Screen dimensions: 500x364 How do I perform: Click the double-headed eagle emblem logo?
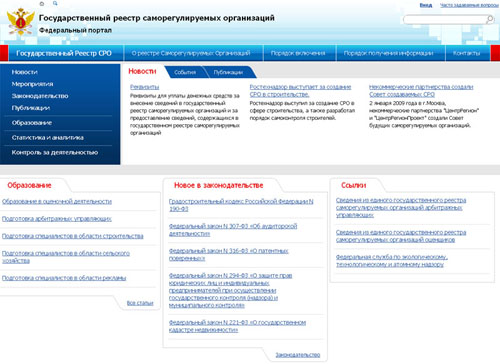[x=21, y=22]
